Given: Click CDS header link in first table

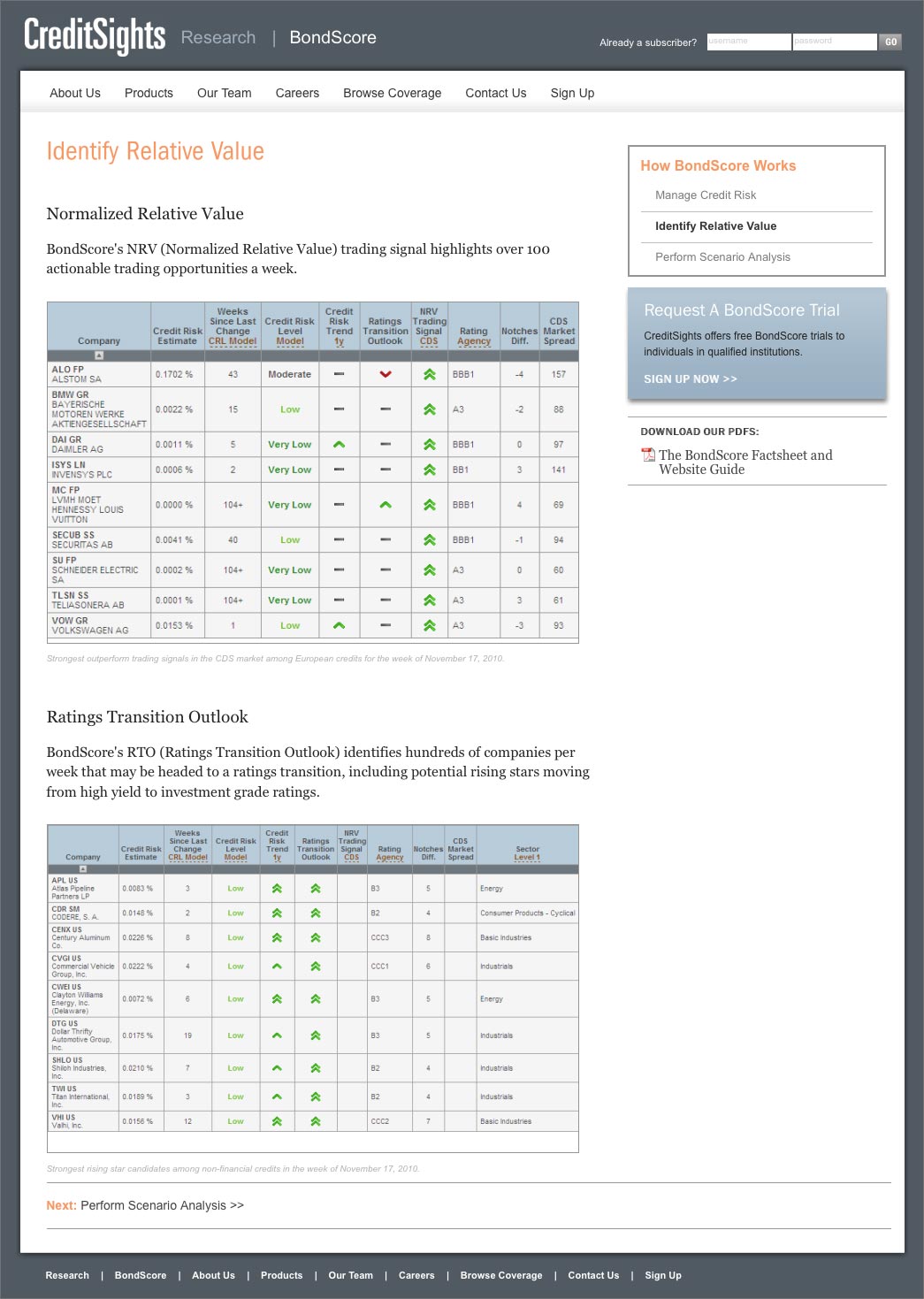Looking at the screenshot, I should (x=429, y=341).
